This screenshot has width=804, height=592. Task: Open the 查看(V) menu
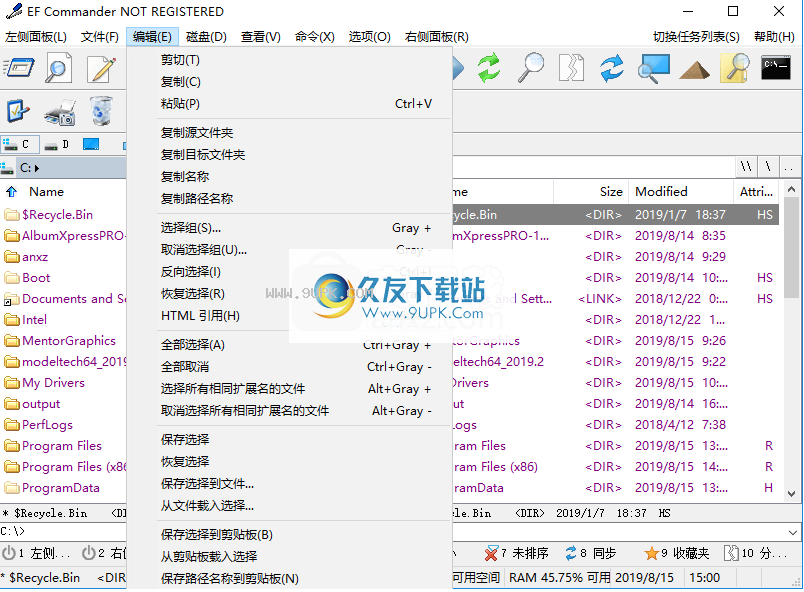tap(260, 37)
